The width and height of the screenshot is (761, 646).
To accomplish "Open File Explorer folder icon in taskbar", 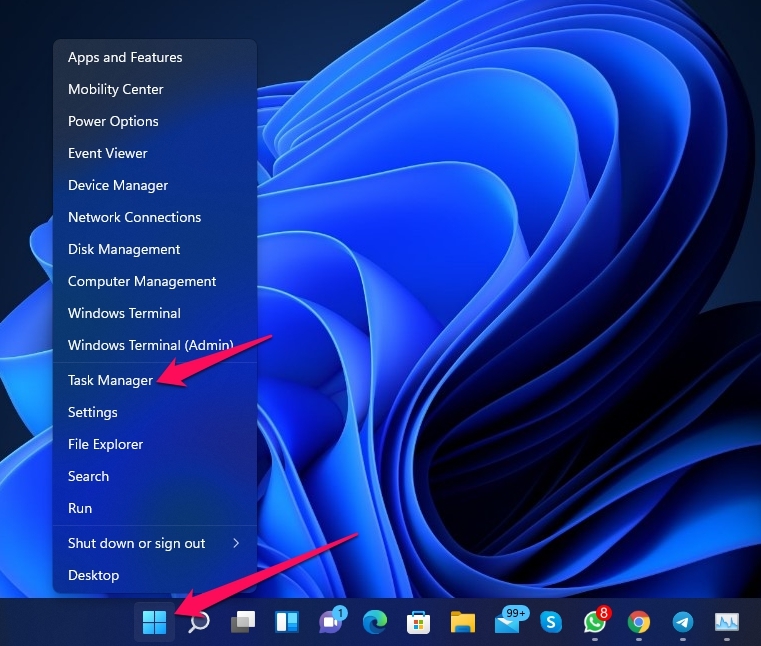I will pos(463,622).
